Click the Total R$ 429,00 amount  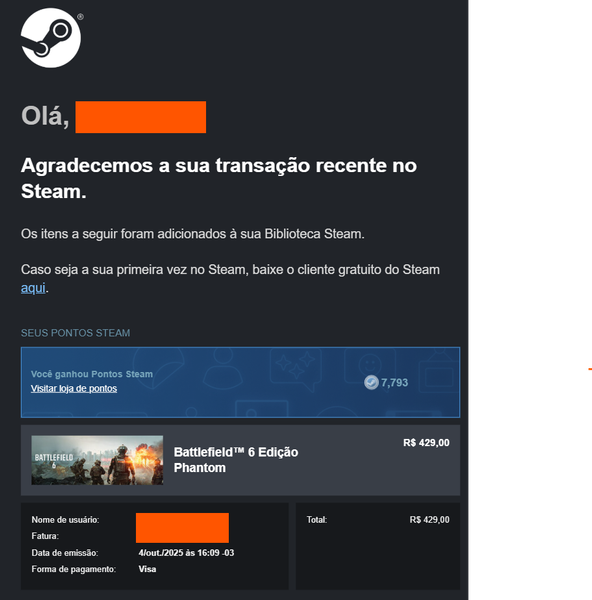click(429, 520)
